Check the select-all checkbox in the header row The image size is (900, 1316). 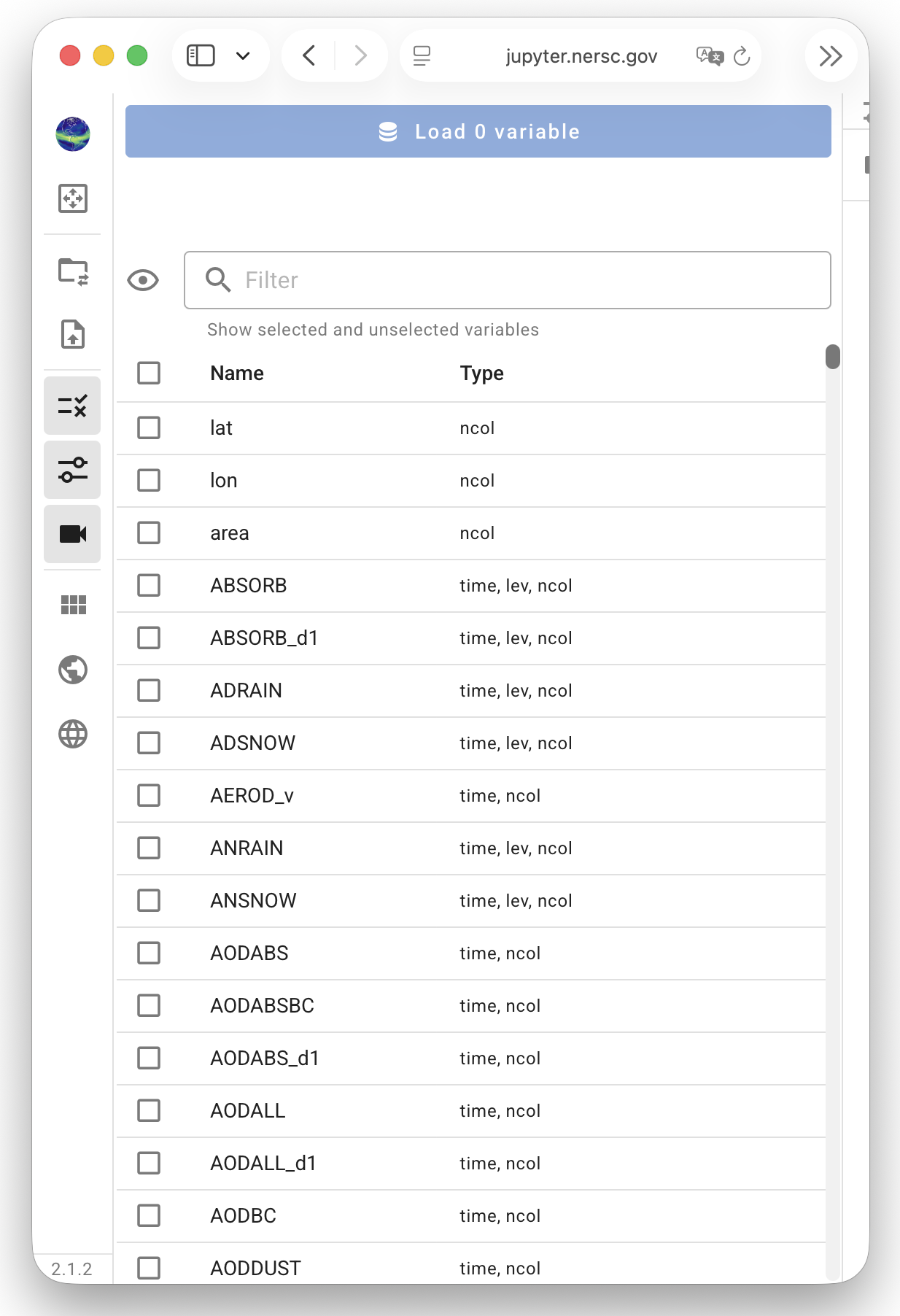pos(149,373)
